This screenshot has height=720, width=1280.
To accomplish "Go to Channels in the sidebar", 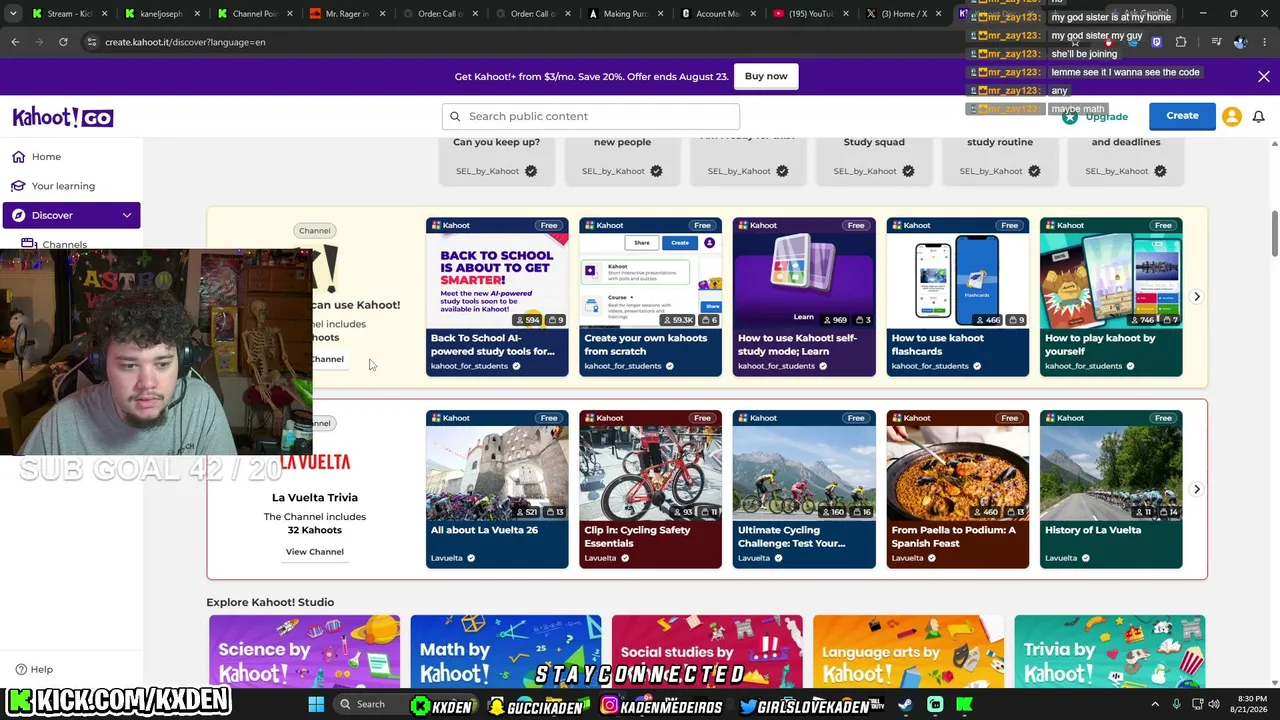I will click(x=64, y=244).
